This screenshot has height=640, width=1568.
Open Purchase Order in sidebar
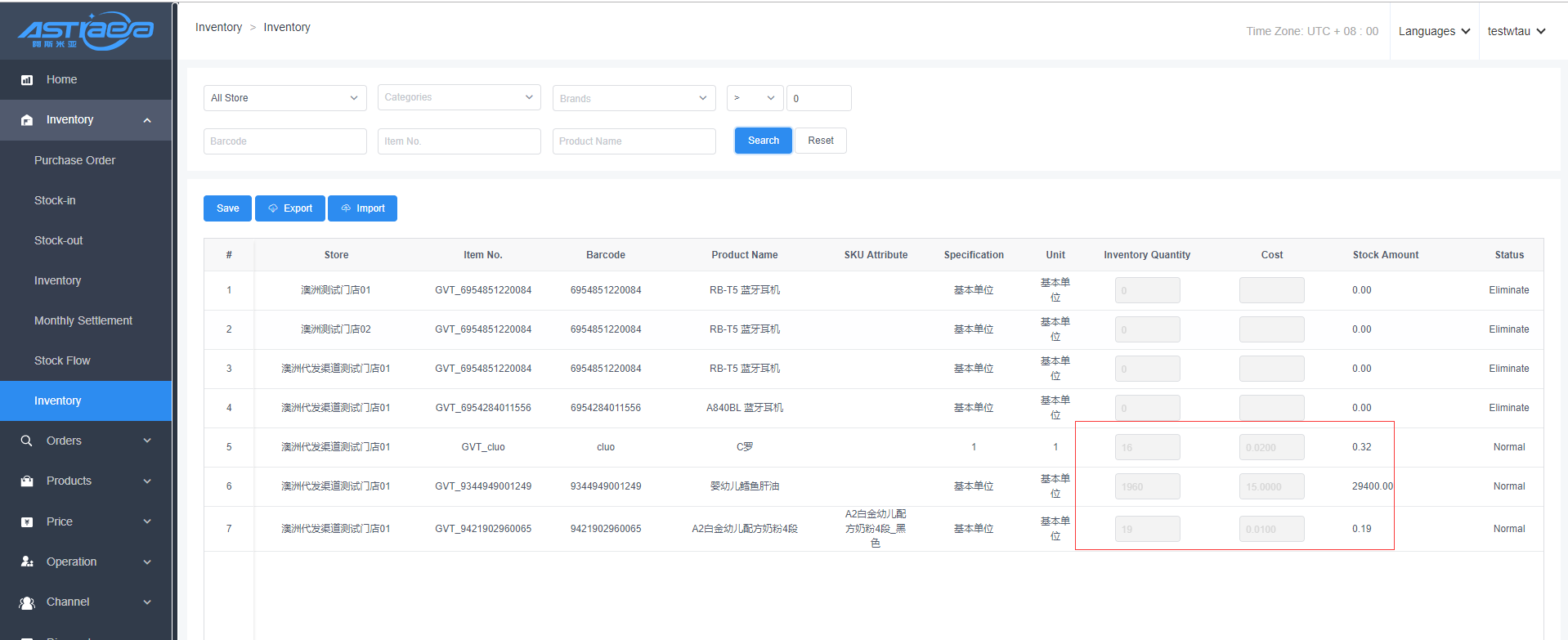coord(74,160)
